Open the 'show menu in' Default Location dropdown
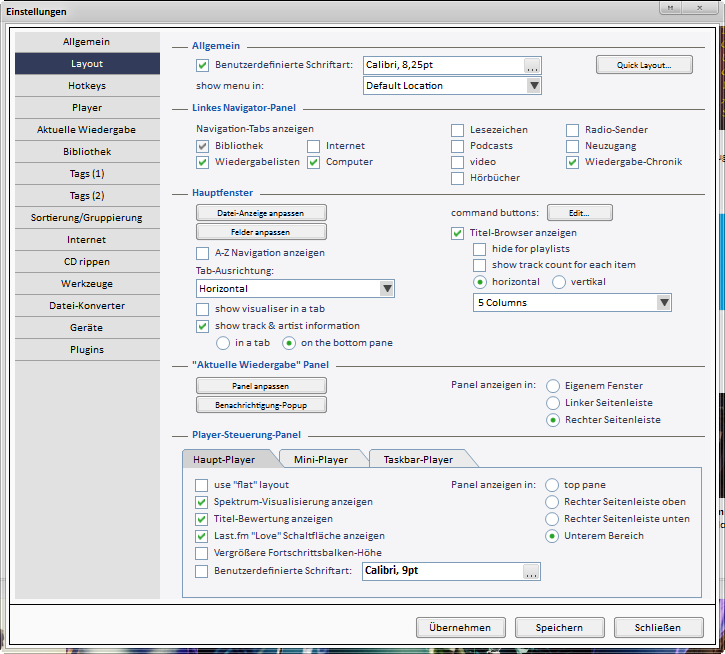 [x=452, y=86]
